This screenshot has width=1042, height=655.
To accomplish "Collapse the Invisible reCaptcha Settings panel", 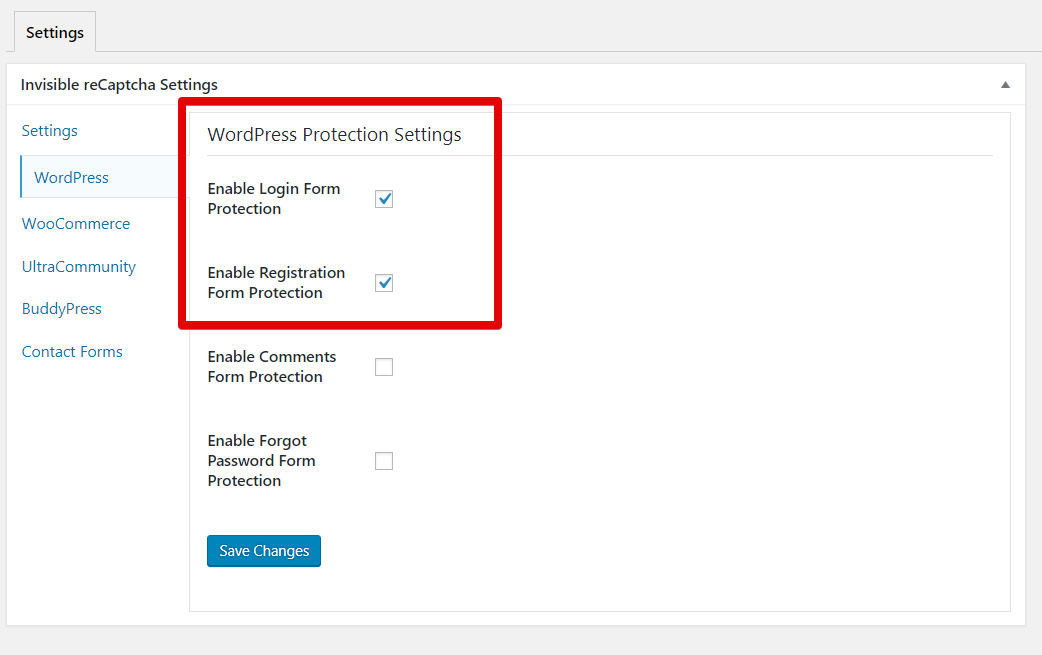I will click(x=1006, y=85).
